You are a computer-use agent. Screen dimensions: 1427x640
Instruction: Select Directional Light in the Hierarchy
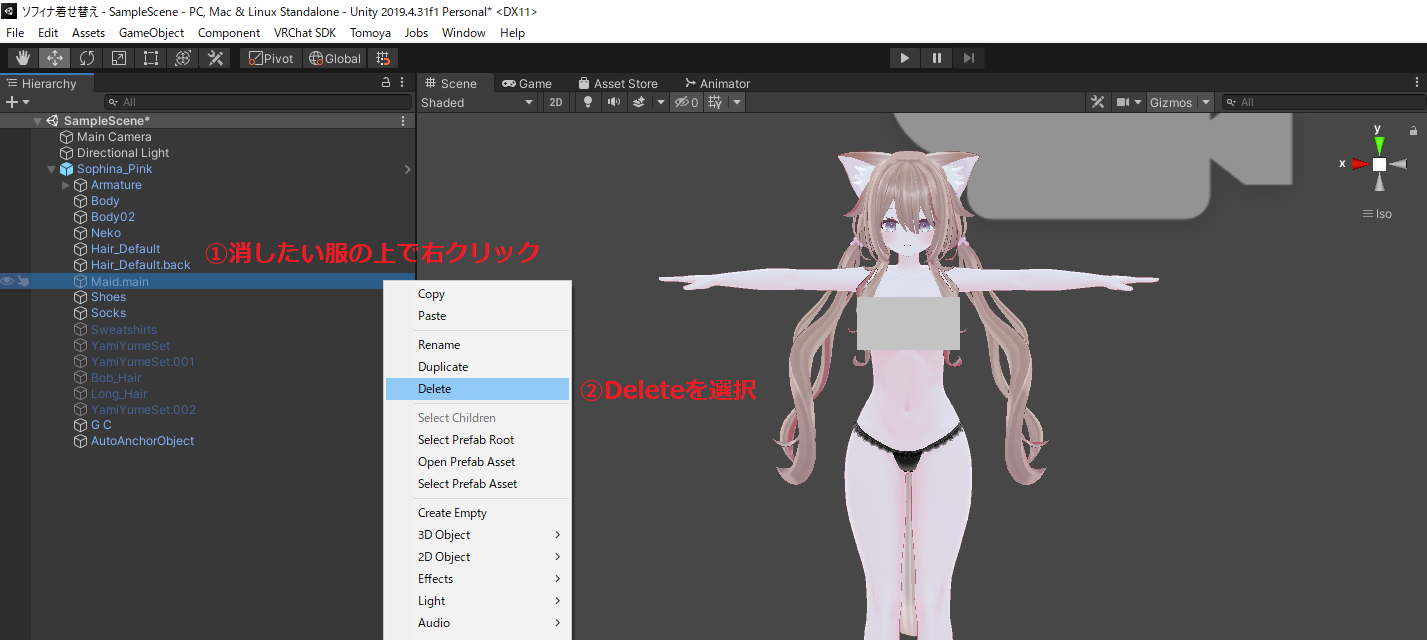pyautogui.click(x=123, y=153)
